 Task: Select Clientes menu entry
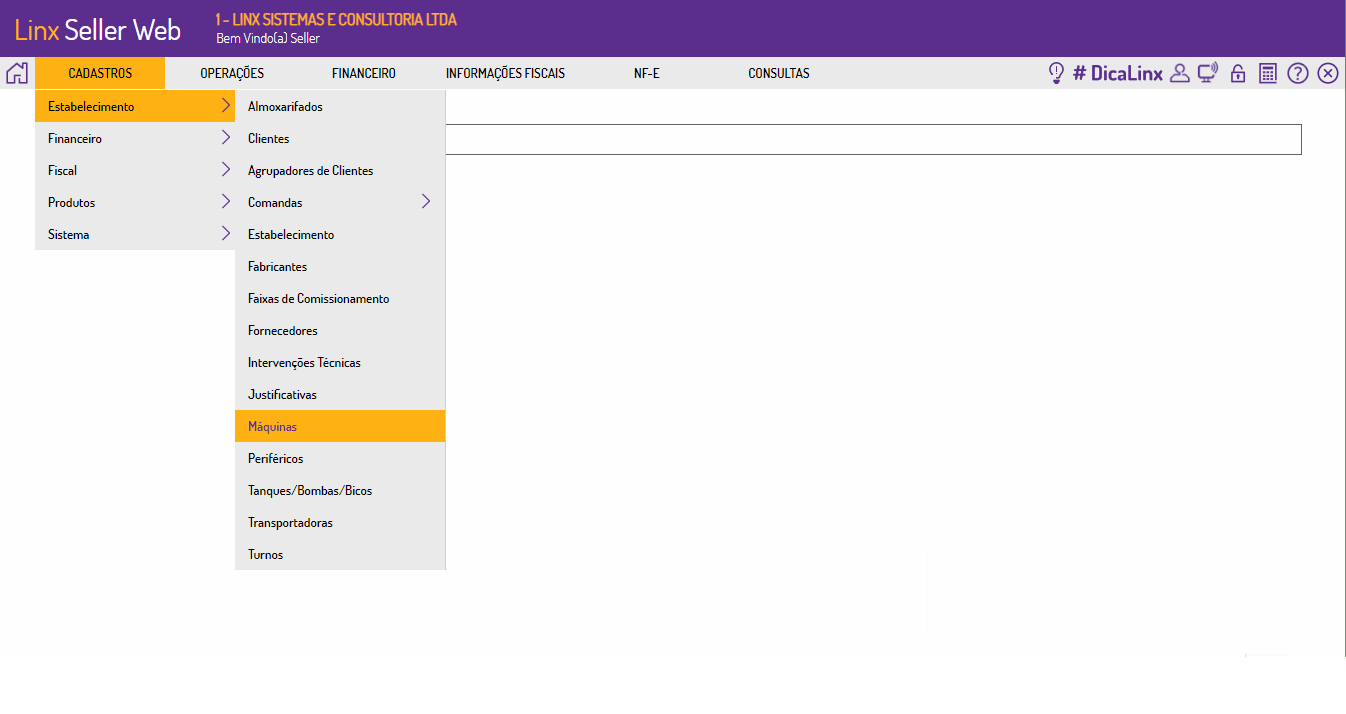[340, 138]
